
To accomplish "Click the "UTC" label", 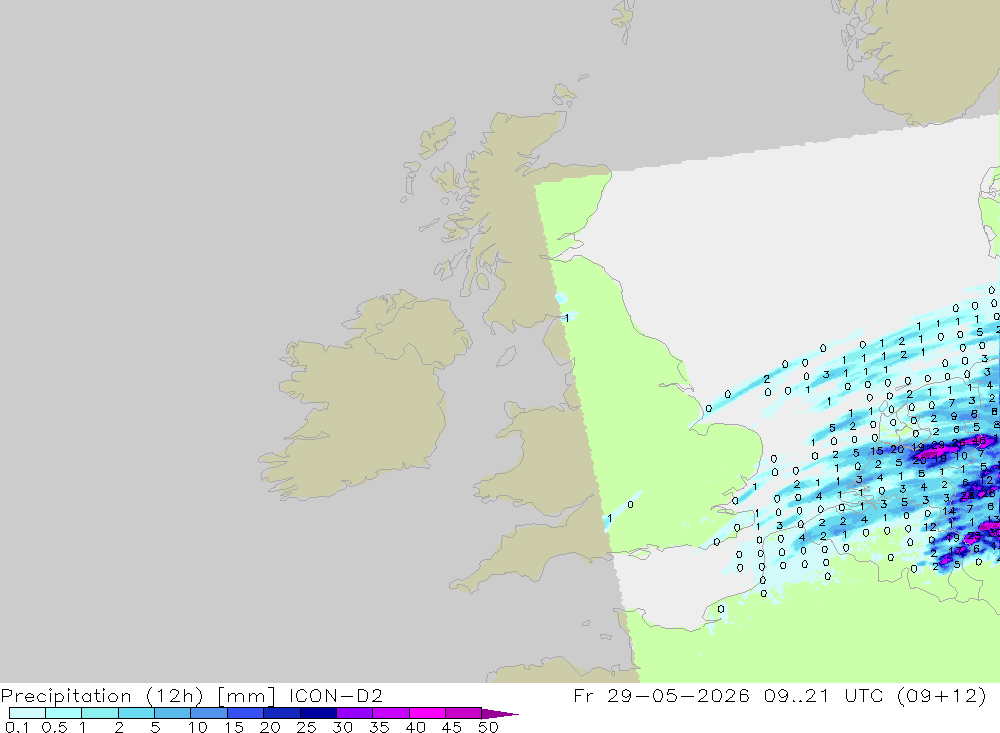I will click(x=864, y=695).
